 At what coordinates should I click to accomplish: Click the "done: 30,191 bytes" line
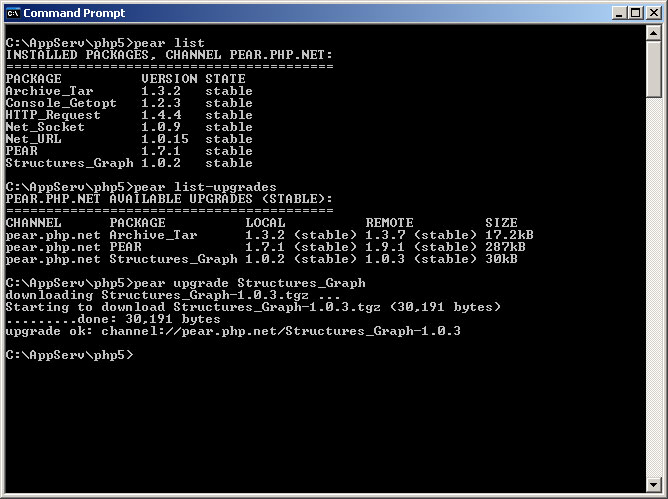tap(113, 319)
